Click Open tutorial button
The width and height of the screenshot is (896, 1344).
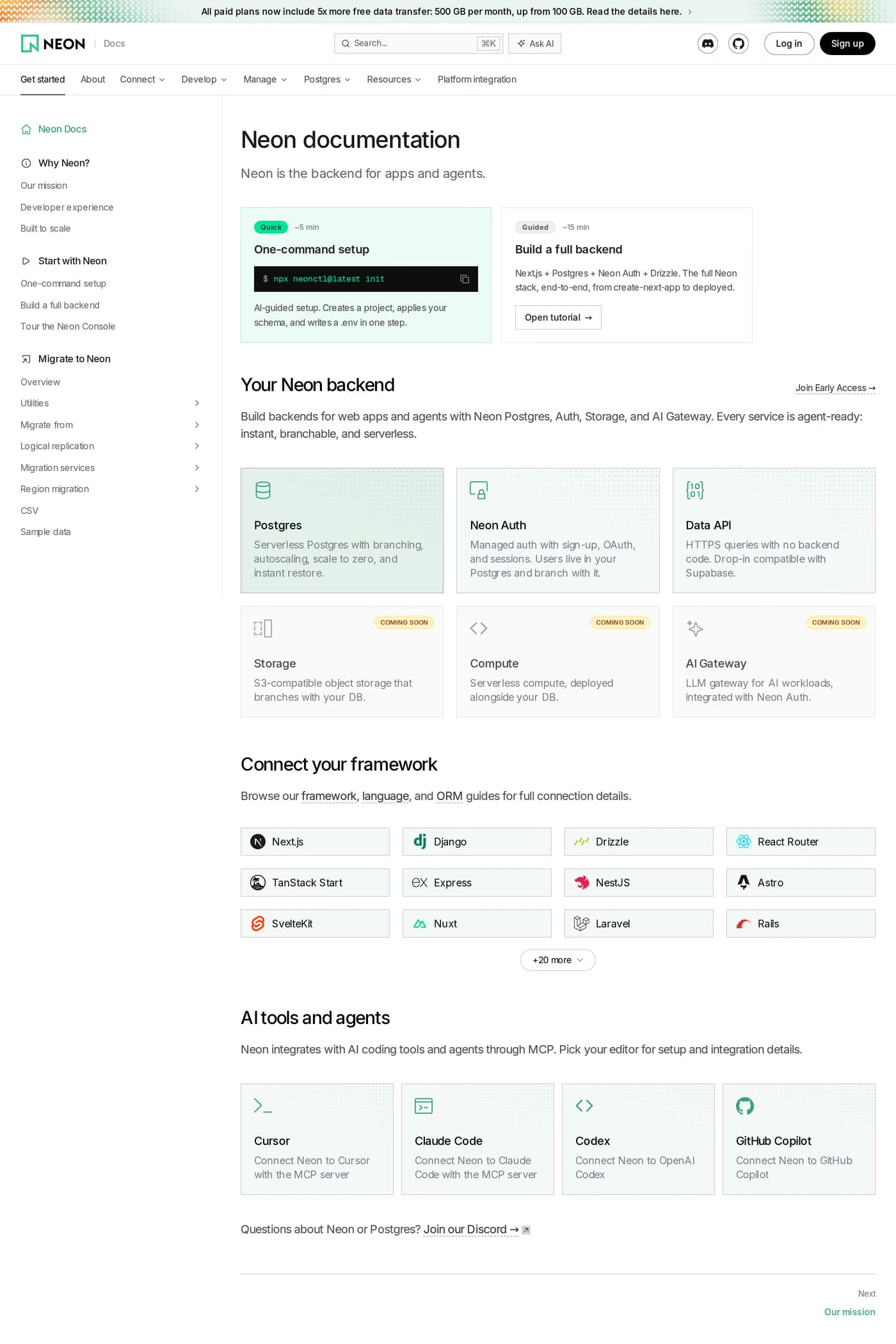coord(558,317)
